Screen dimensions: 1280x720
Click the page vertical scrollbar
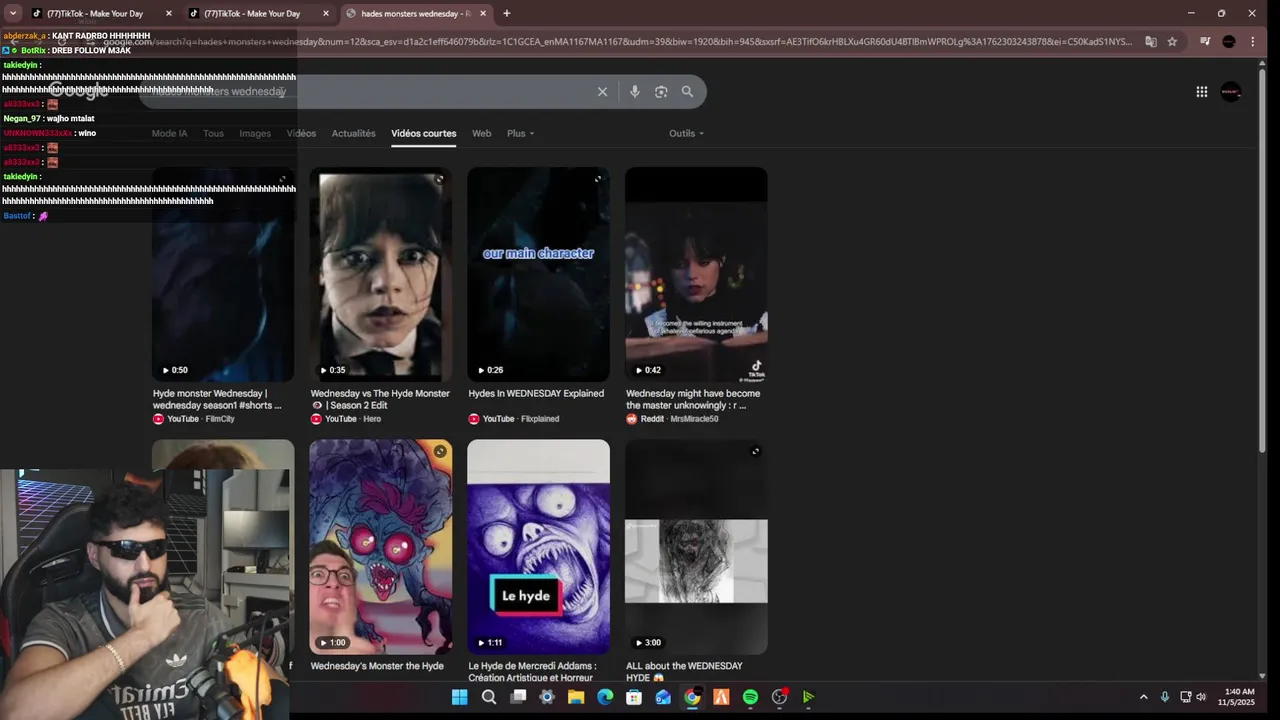[x=1262, y=260]
